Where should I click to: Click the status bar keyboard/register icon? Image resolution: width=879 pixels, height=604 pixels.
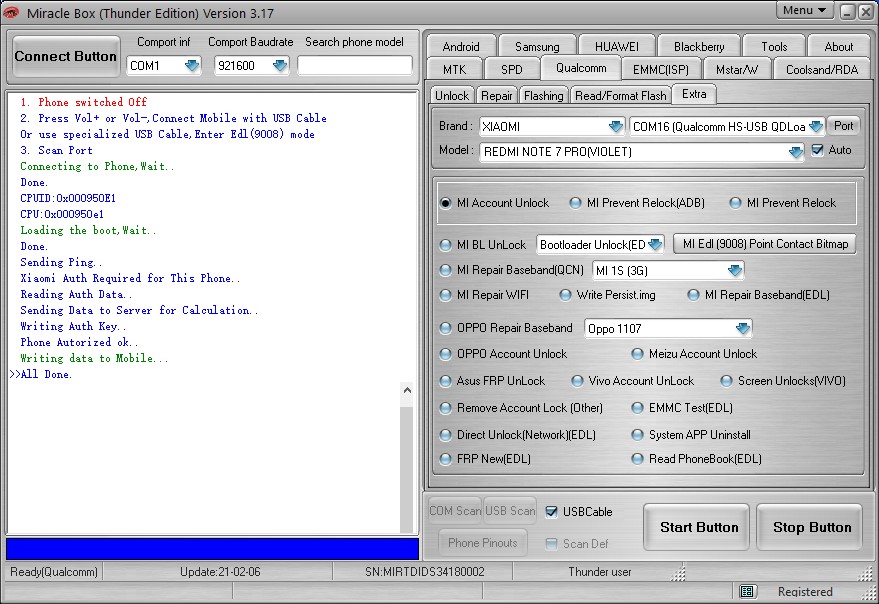click(746, 591)
